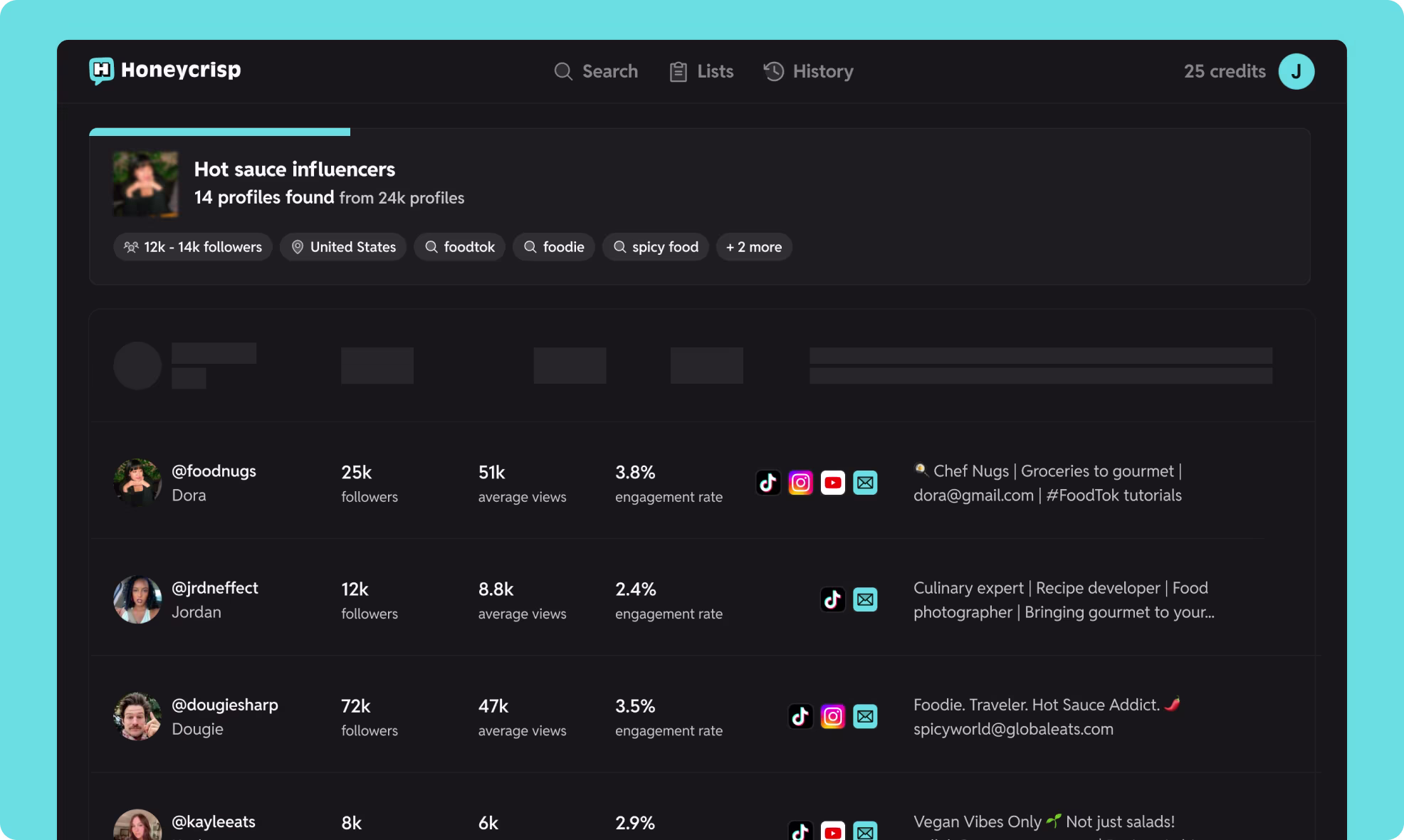Click email icon in @dougiesharp row
The height and width of the screenshot is (840, 1404).
(x=865, y=716)
